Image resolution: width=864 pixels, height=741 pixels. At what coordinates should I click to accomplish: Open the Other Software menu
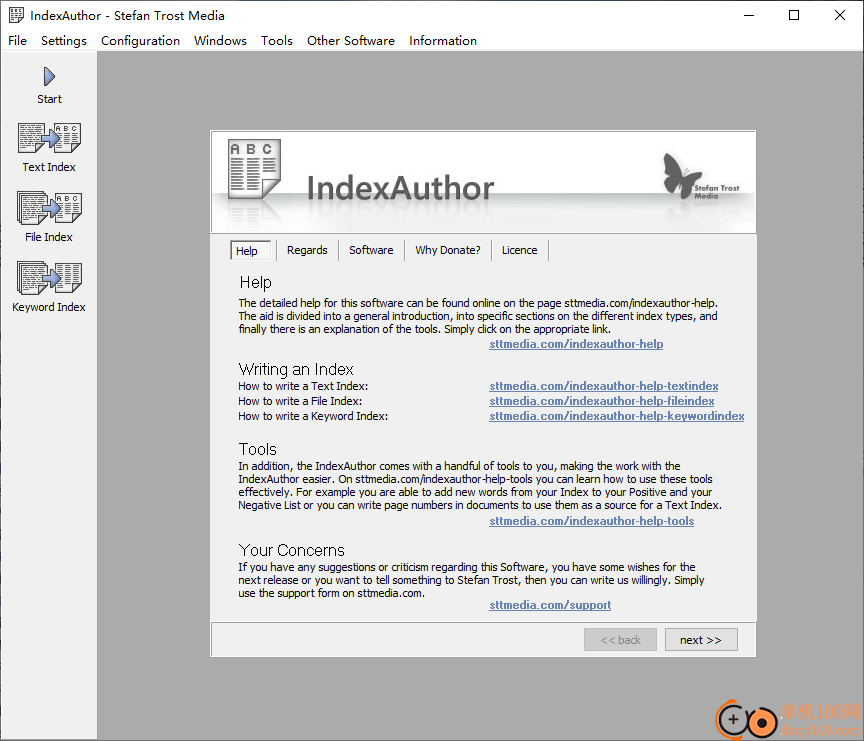tap(350, 41)
